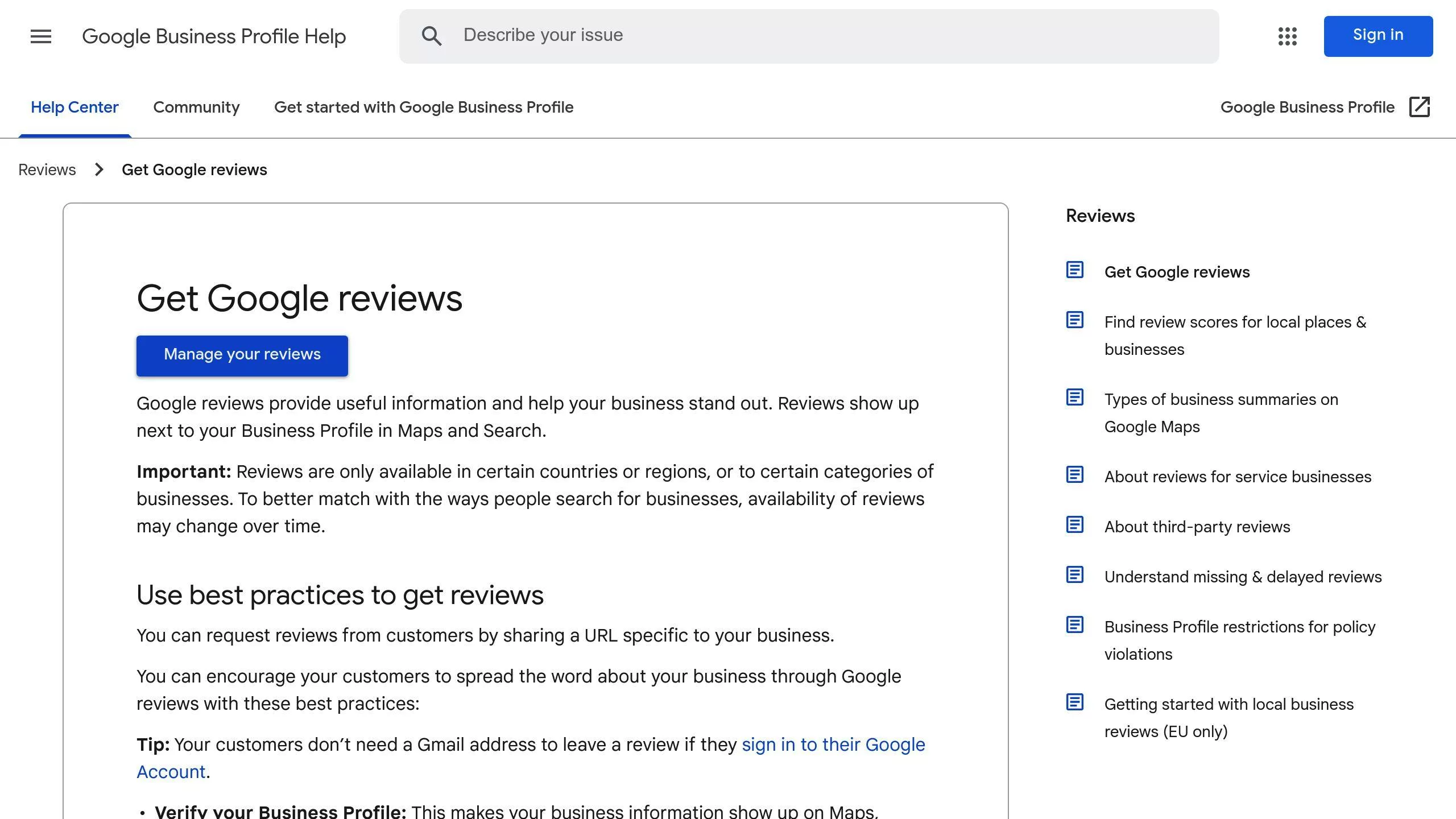Focus the Describe your issue search field
Viewport: 1456px width, 819px height.
point(809,36)
